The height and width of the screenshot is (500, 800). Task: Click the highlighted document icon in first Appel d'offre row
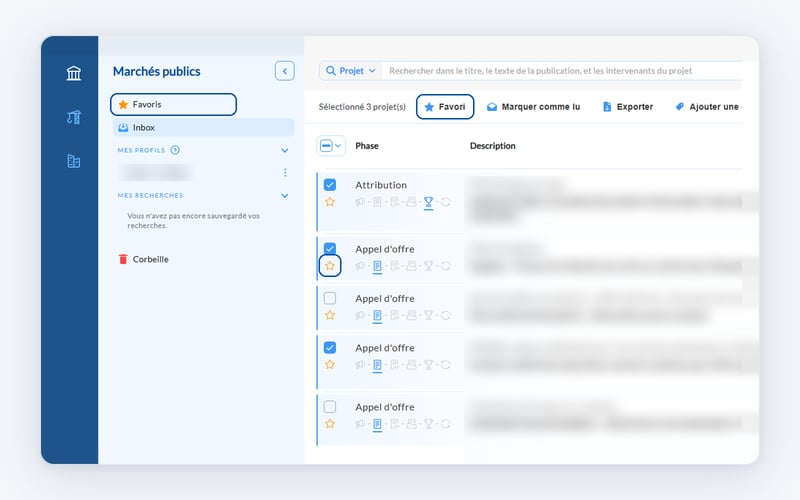coord(377,266)
